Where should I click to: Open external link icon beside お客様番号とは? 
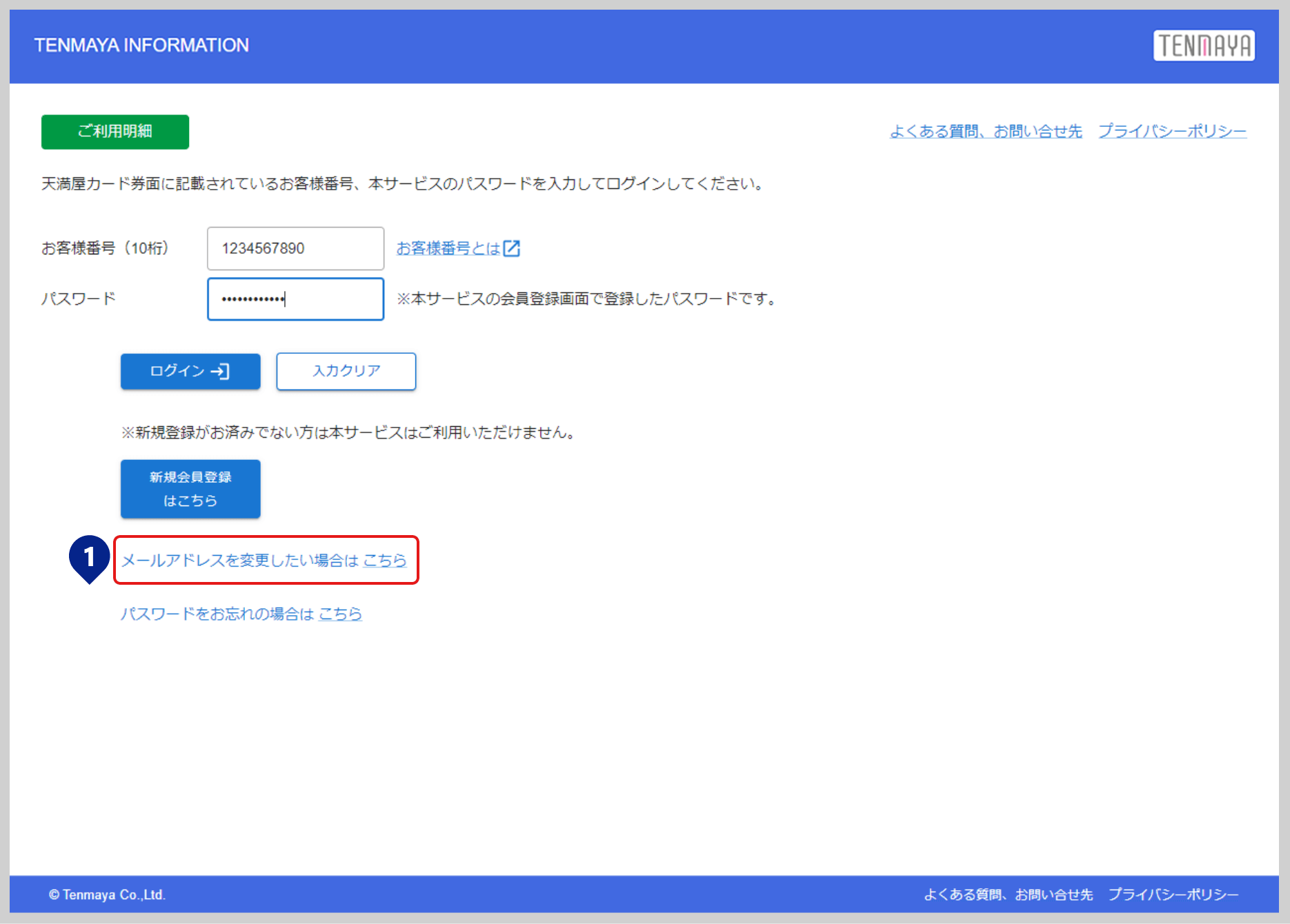pyautogui.click(x=511, y=248)
